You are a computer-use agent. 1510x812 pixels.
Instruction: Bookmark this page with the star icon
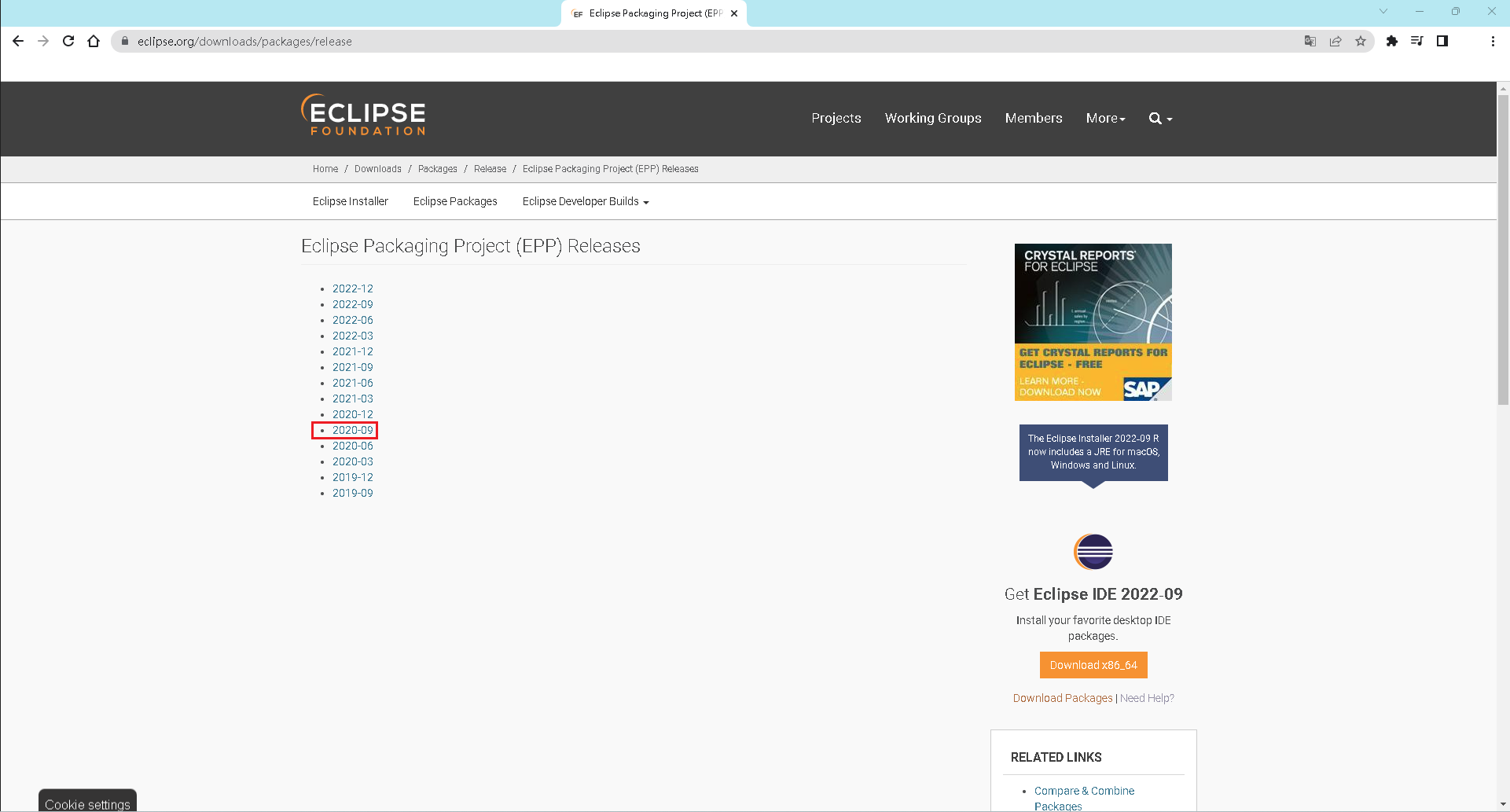click(1361, 41)
